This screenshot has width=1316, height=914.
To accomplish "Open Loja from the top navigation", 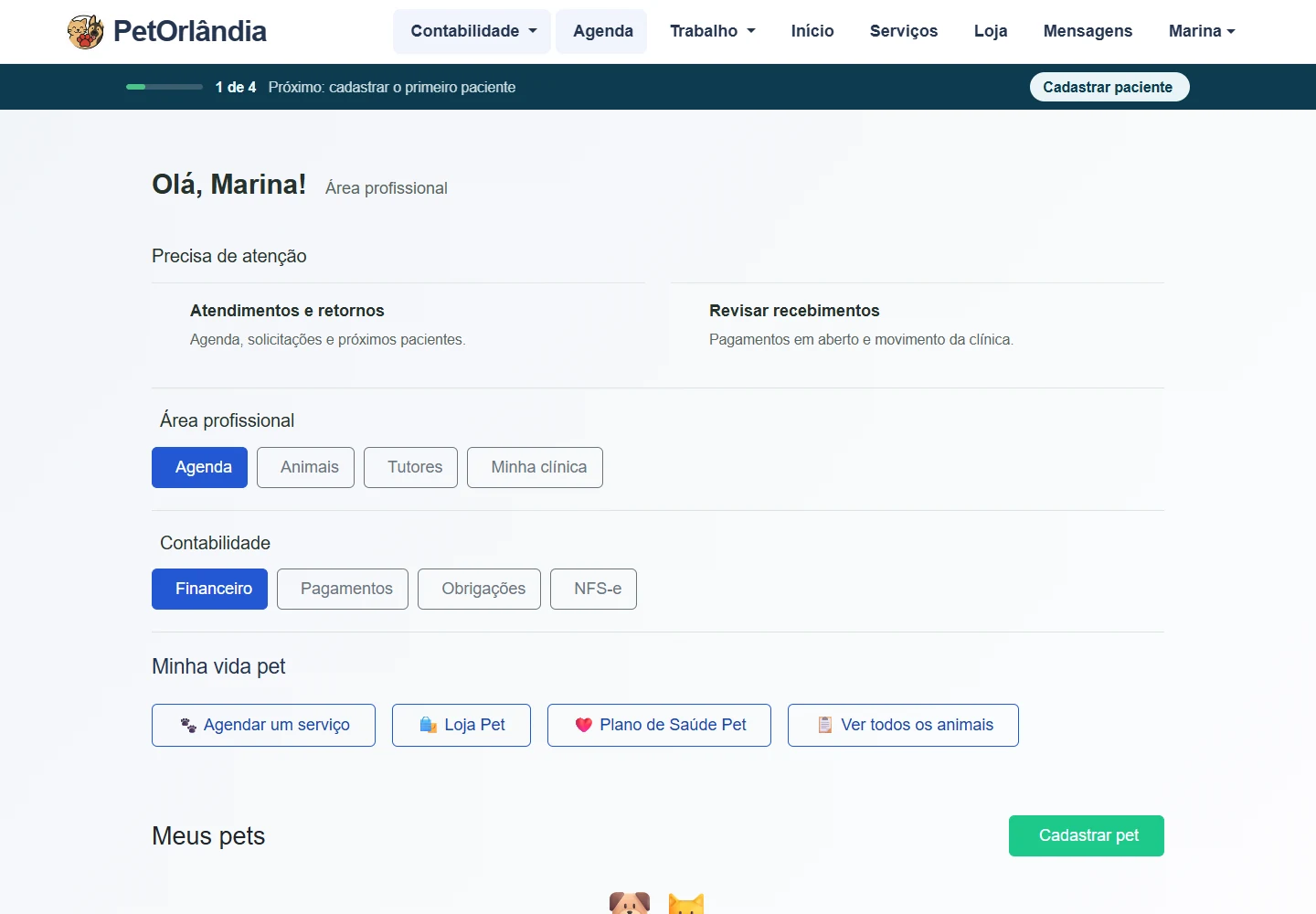I will point(991,31).
